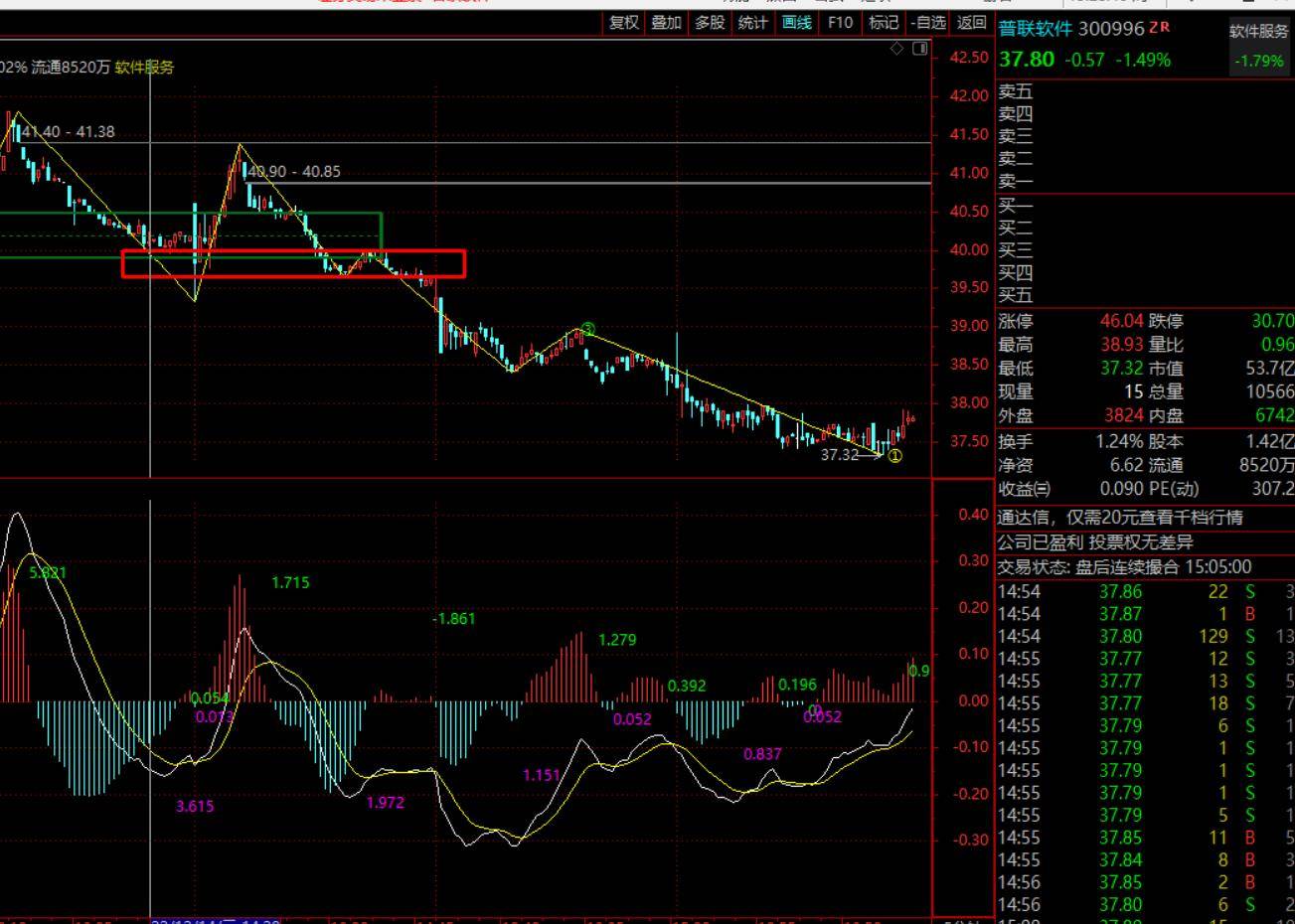Click the MACD label -1.861
The width and height of the screenshot is (1295, 924).
[453, 619]
